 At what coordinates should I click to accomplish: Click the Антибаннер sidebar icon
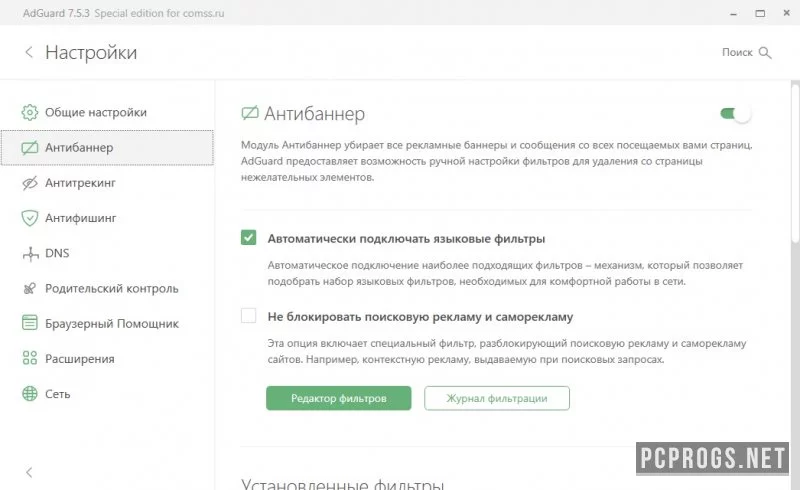coord(30,148)
